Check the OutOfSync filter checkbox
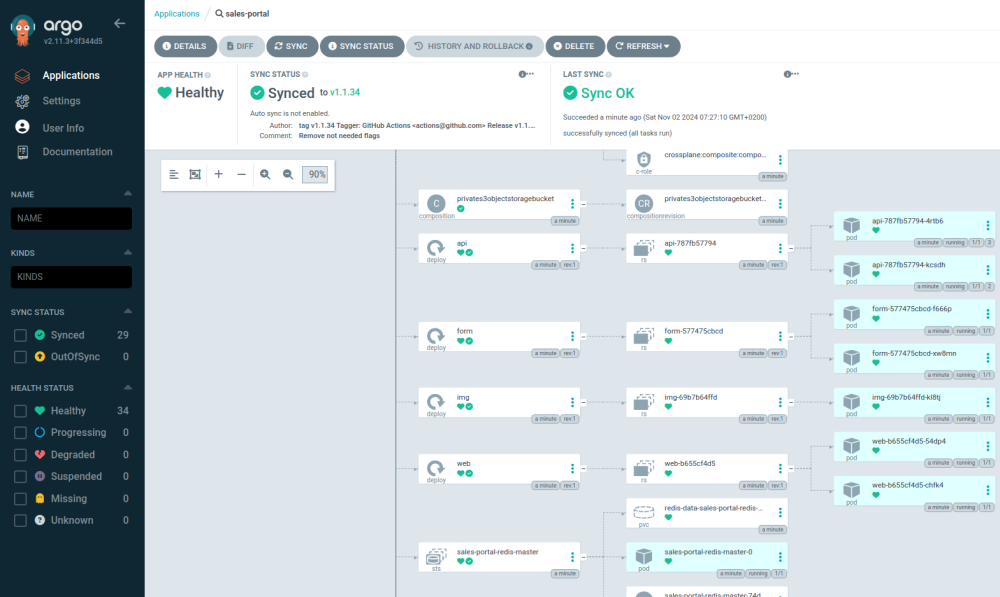The width and height of the screenshot is (1000, 597). pos(20,357)
